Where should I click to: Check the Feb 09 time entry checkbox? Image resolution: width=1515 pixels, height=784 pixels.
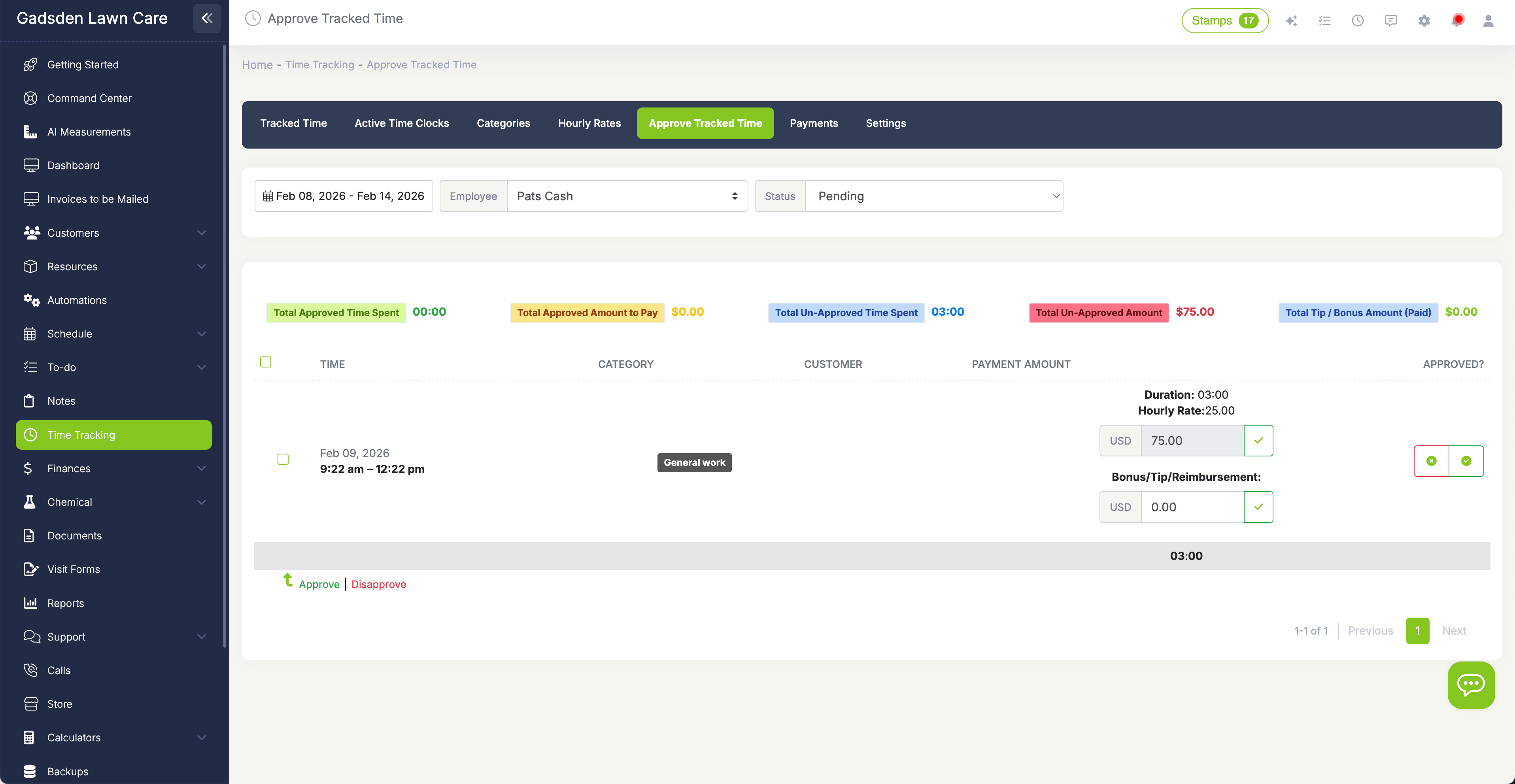(283, 459)
